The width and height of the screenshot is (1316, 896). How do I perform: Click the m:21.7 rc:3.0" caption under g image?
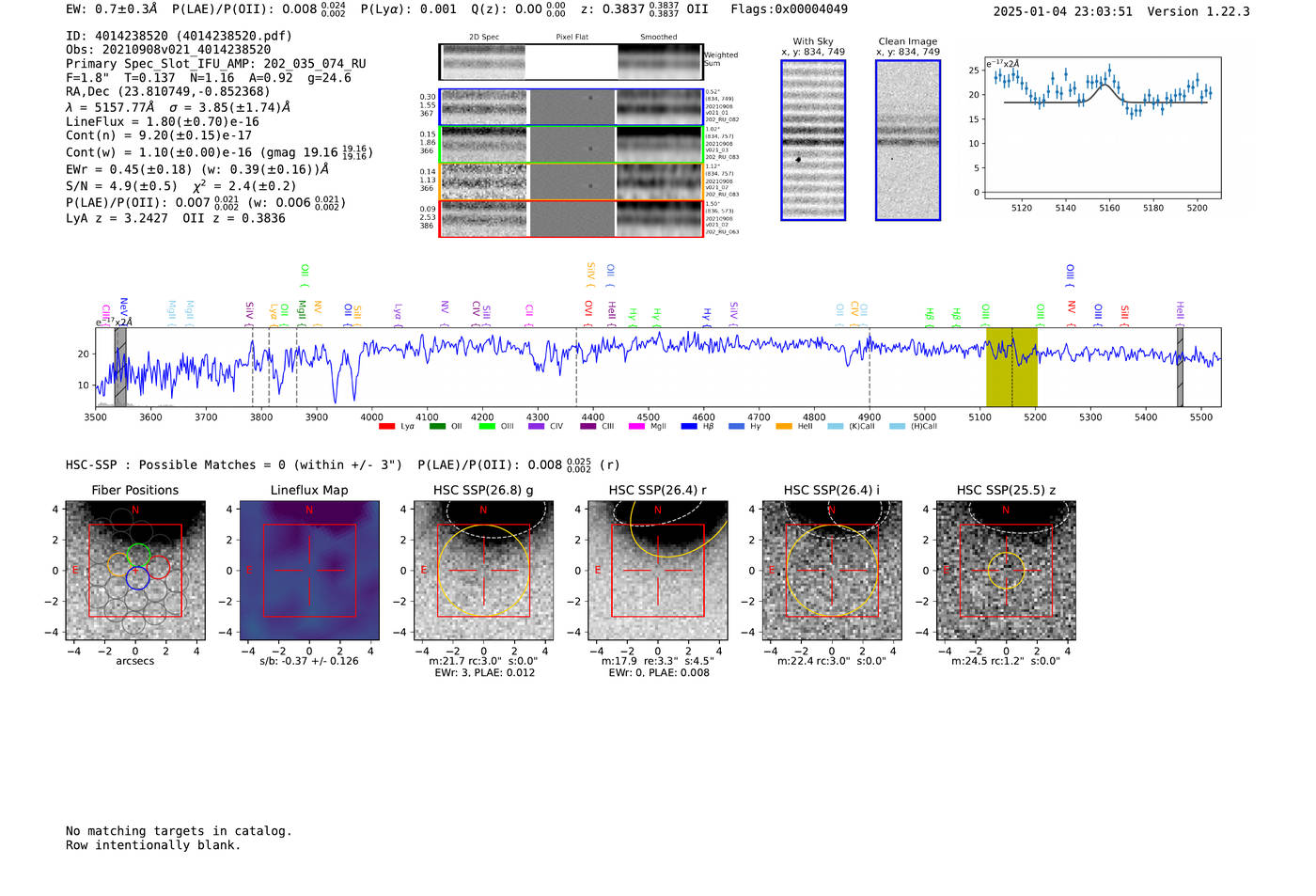[x=483, y=661]
